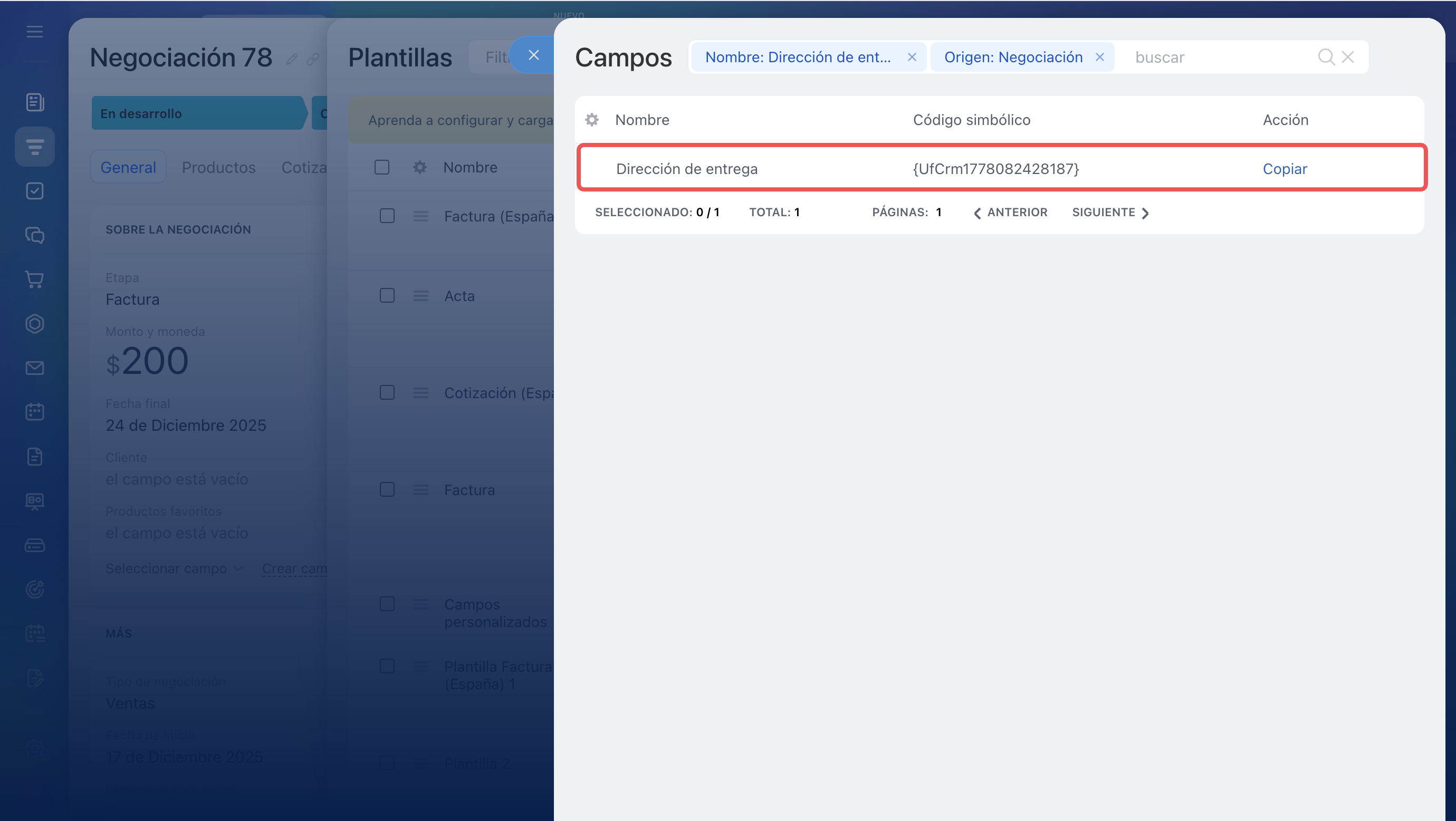Click the {UfCrm1778082428187} code
The height and width of the screenshot is (821, 1456).
point(996,168)
